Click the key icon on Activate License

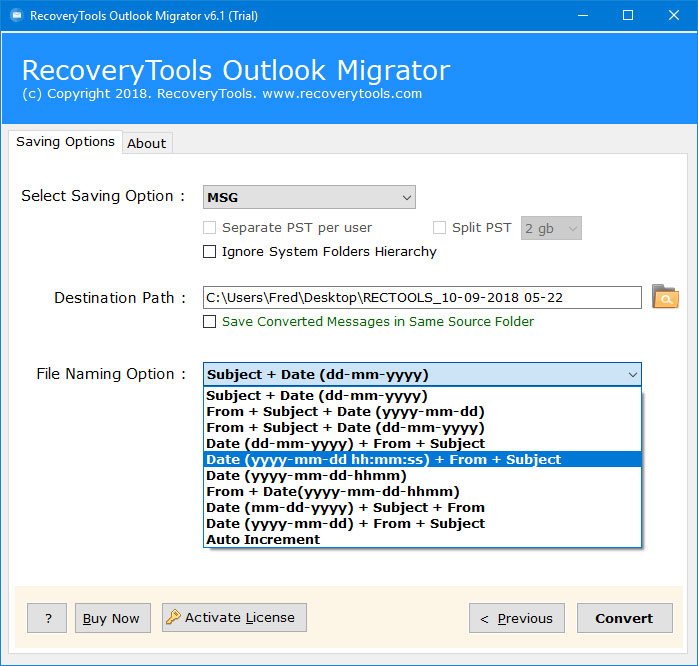(173, 617)
